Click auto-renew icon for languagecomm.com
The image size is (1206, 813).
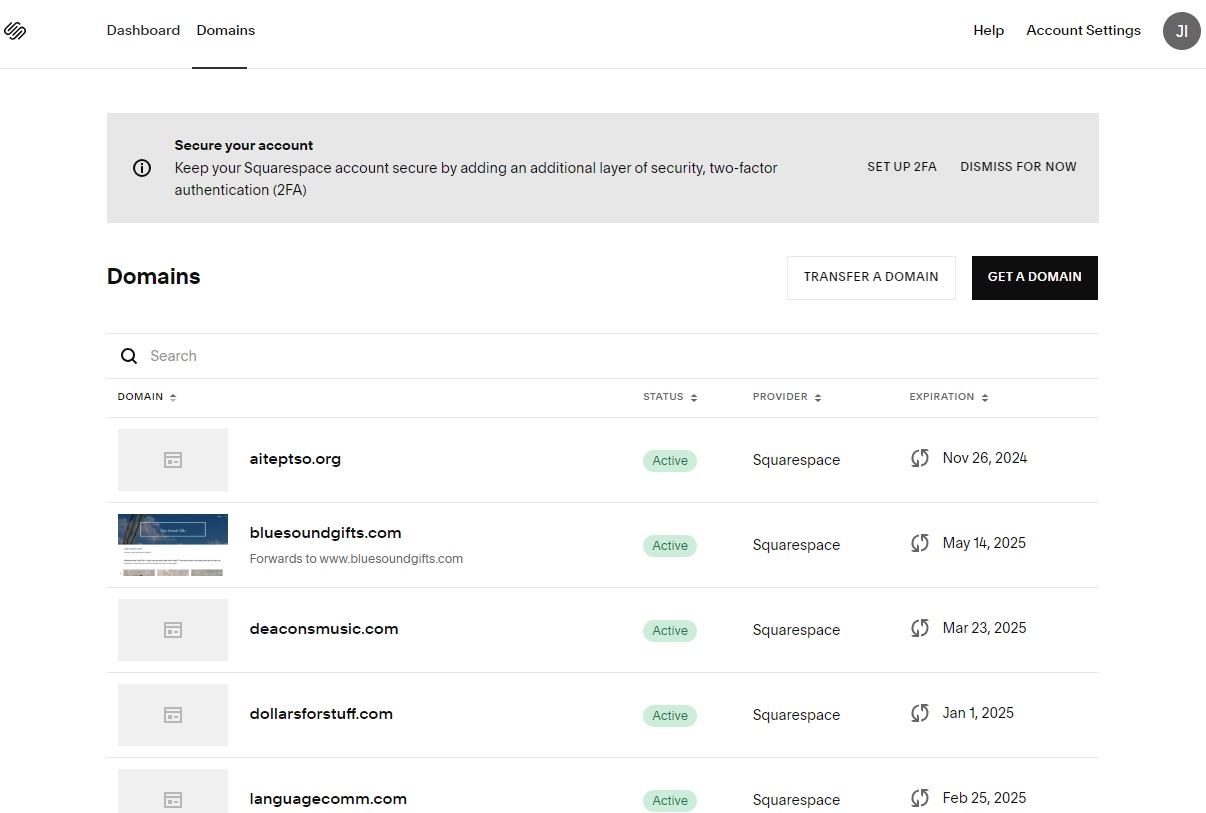pyautogui.click(x=920, y=798)
